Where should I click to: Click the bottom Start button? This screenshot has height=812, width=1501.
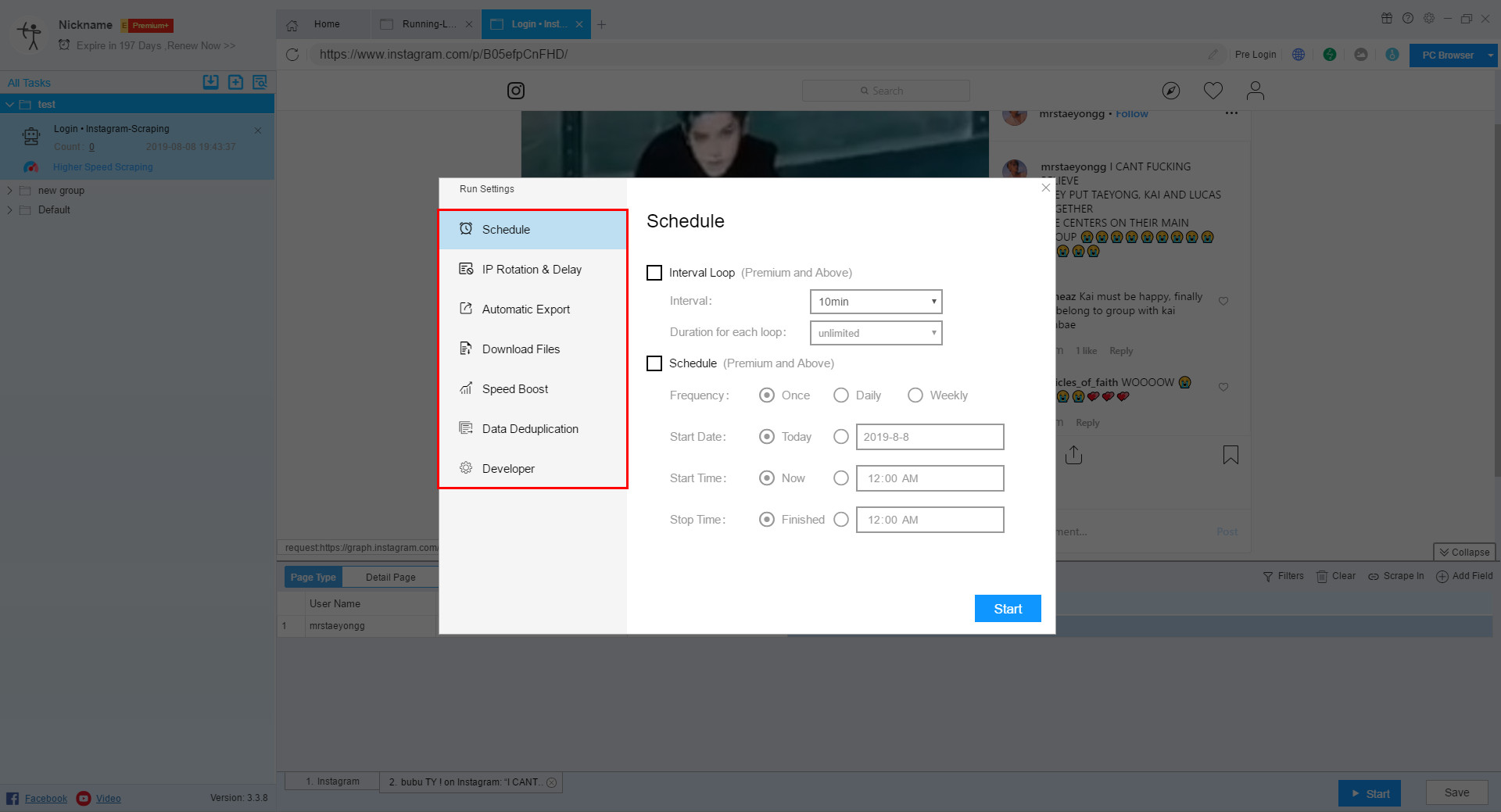pyautogui.click(x=1370, y=793)
